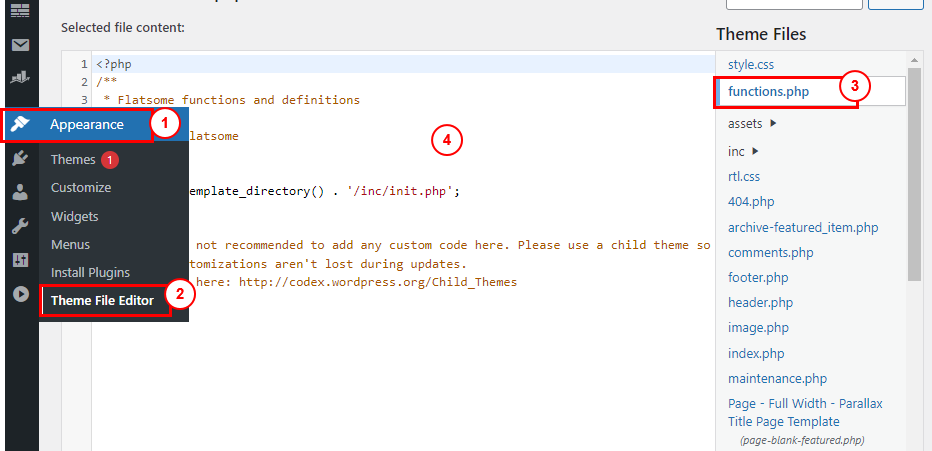The image size is (932, 451).
Task: Expand the assets folder arrow
Action: 773,124
